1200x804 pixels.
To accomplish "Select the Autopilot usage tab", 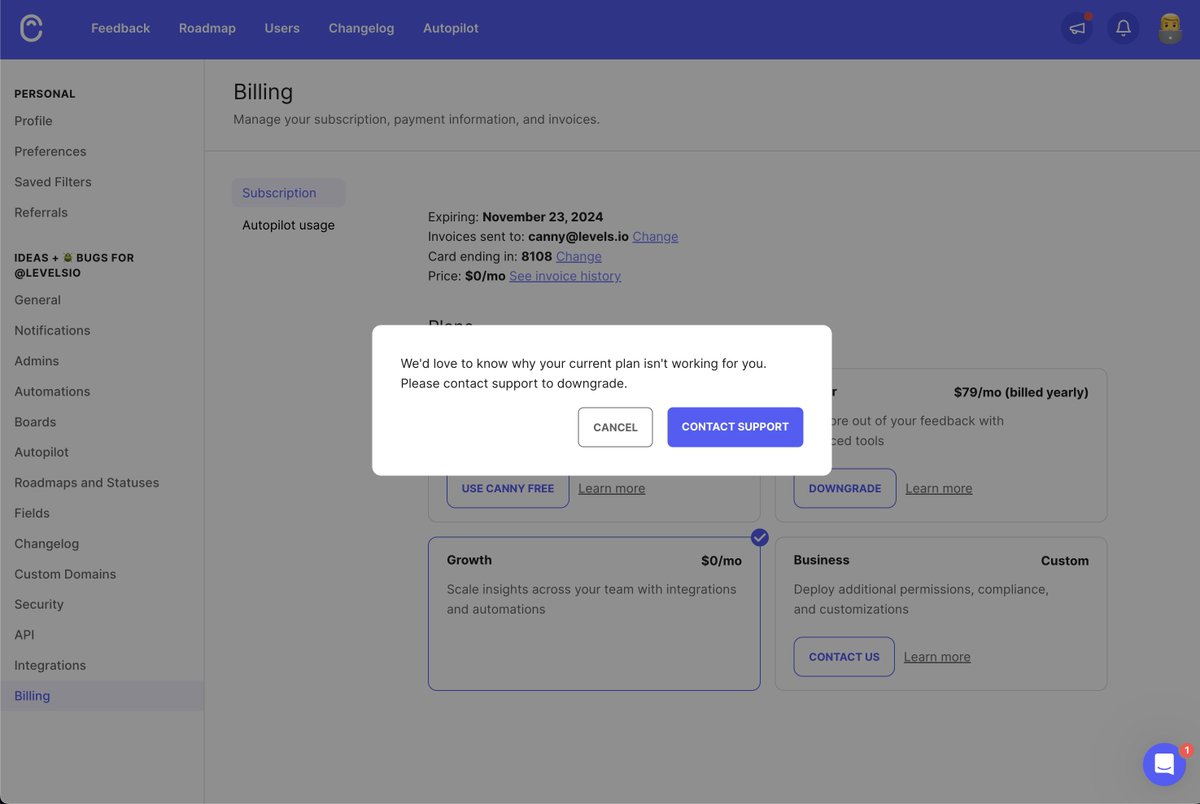I will click(289, 225).
